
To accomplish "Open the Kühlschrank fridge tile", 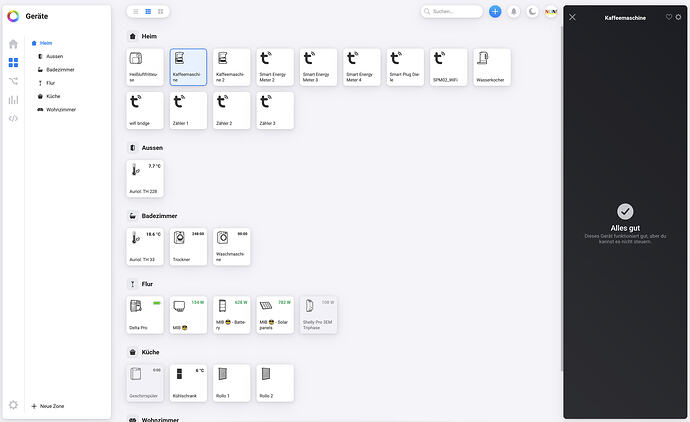I will point(188,383).
